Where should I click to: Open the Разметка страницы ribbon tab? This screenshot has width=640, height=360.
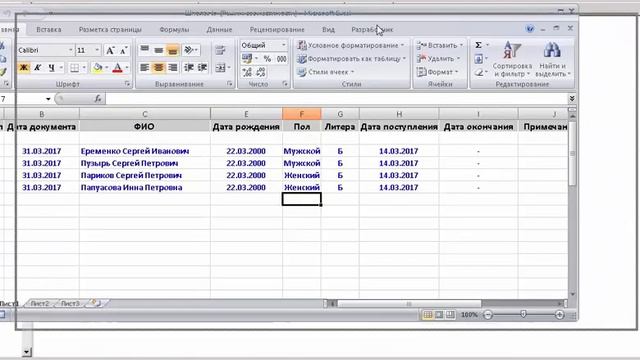click(x=110, y=29)
